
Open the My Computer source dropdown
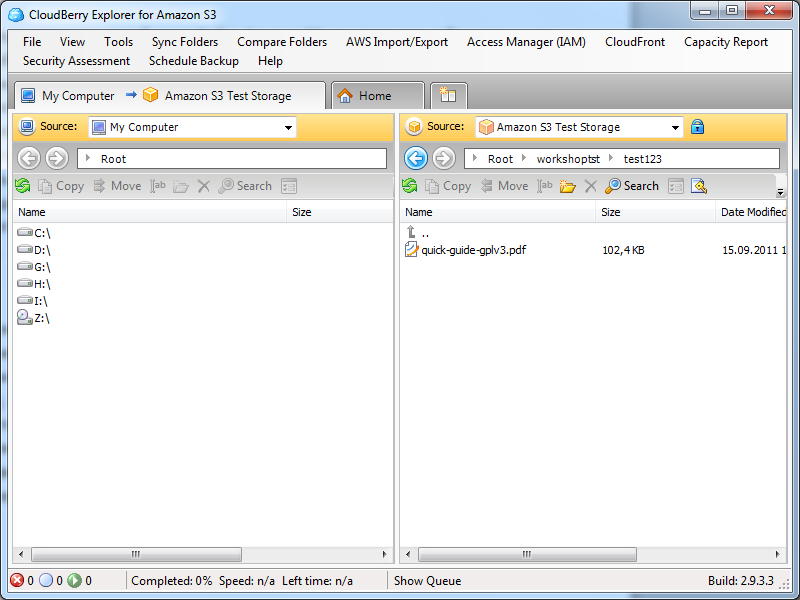click(x=288, y=128)
